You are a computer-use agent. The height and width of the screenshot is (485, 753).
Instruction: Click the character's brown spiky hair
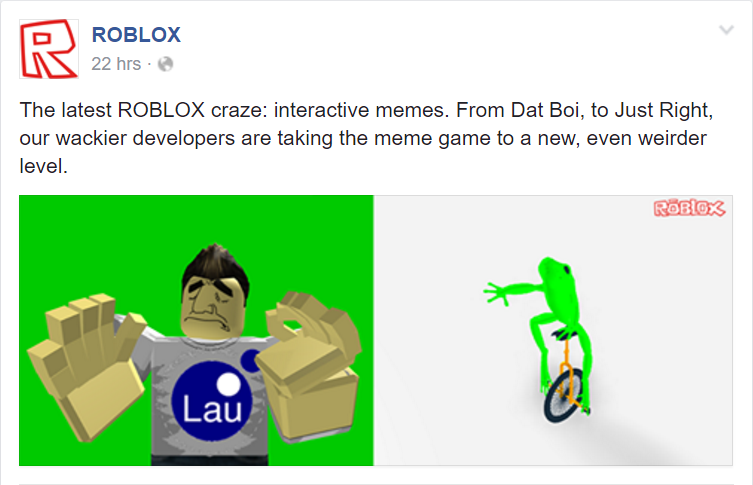(215, 268)
